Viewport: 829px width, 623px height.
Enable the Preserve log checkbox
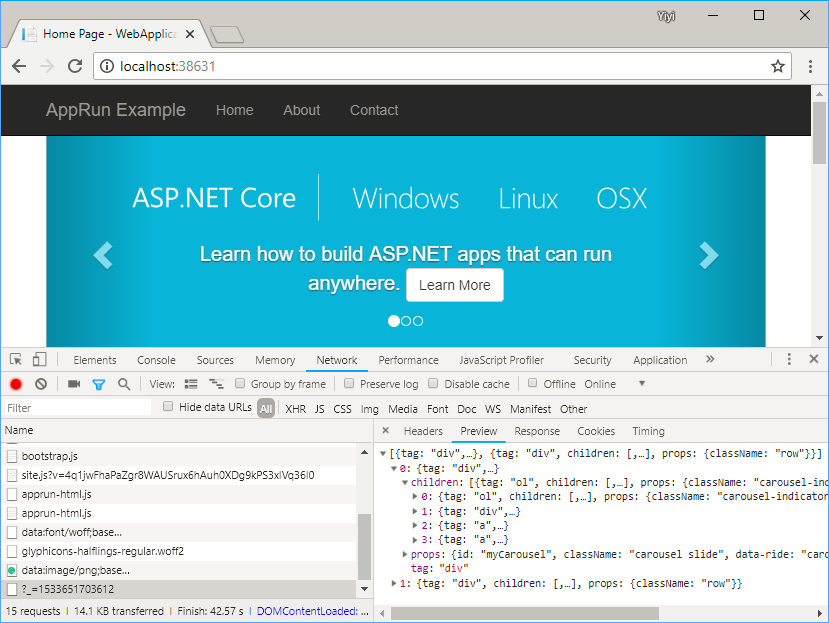point(348,384)
